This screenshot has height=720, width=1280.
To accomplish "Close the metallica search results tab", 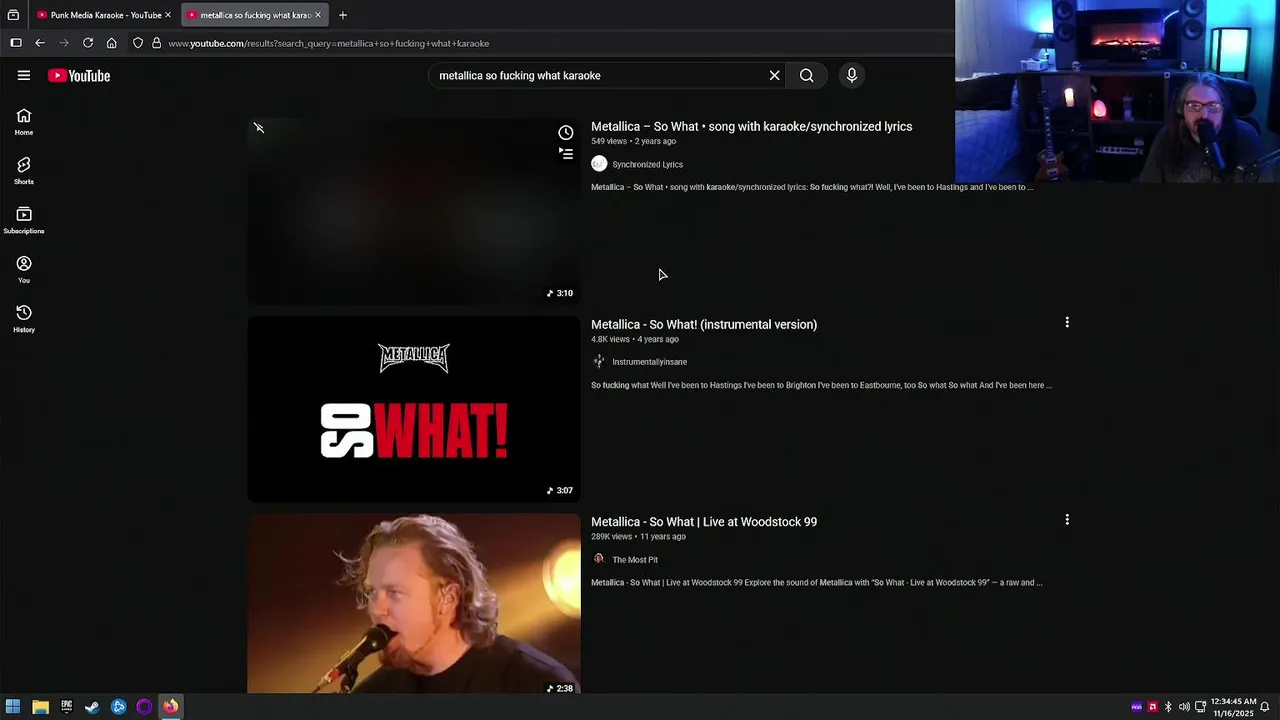I will [318, 15].
